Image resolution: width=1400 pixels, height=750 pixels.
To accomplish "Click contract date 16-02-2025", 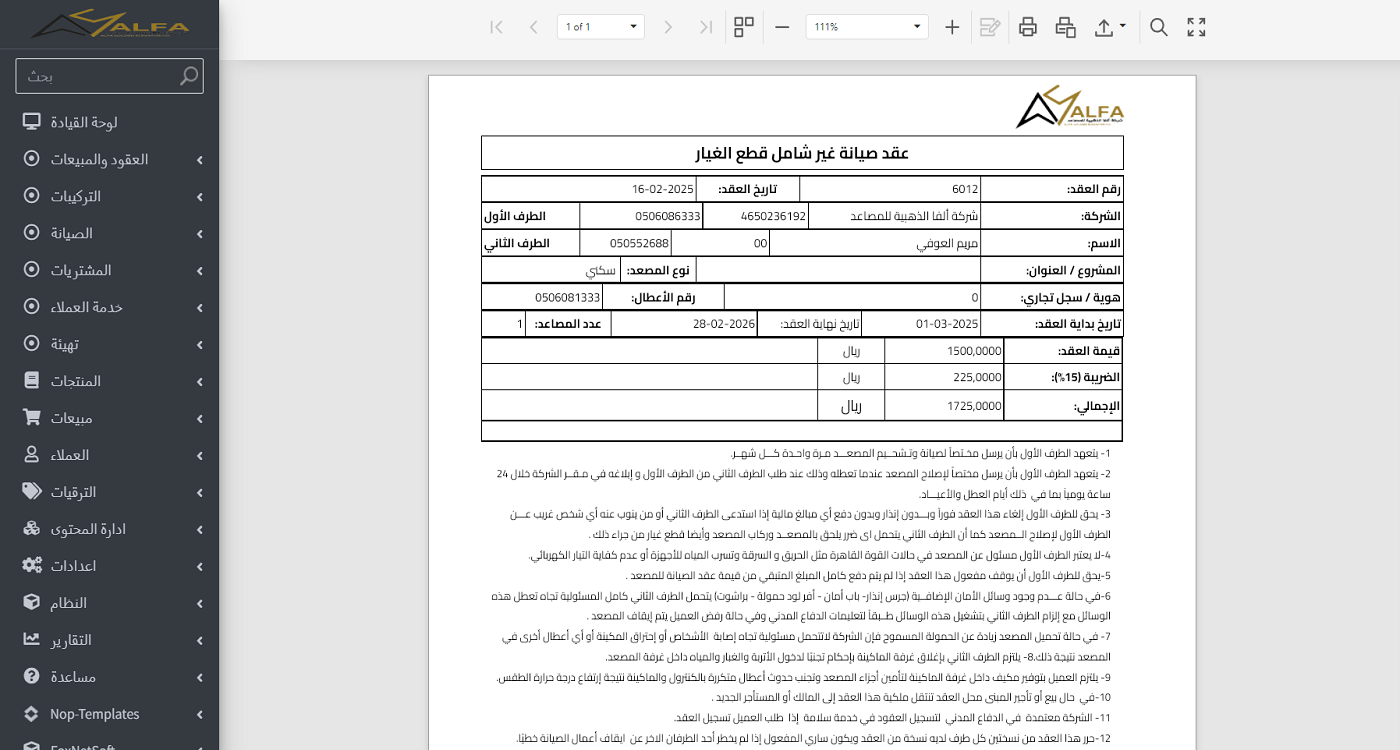I will pos(662,189).
